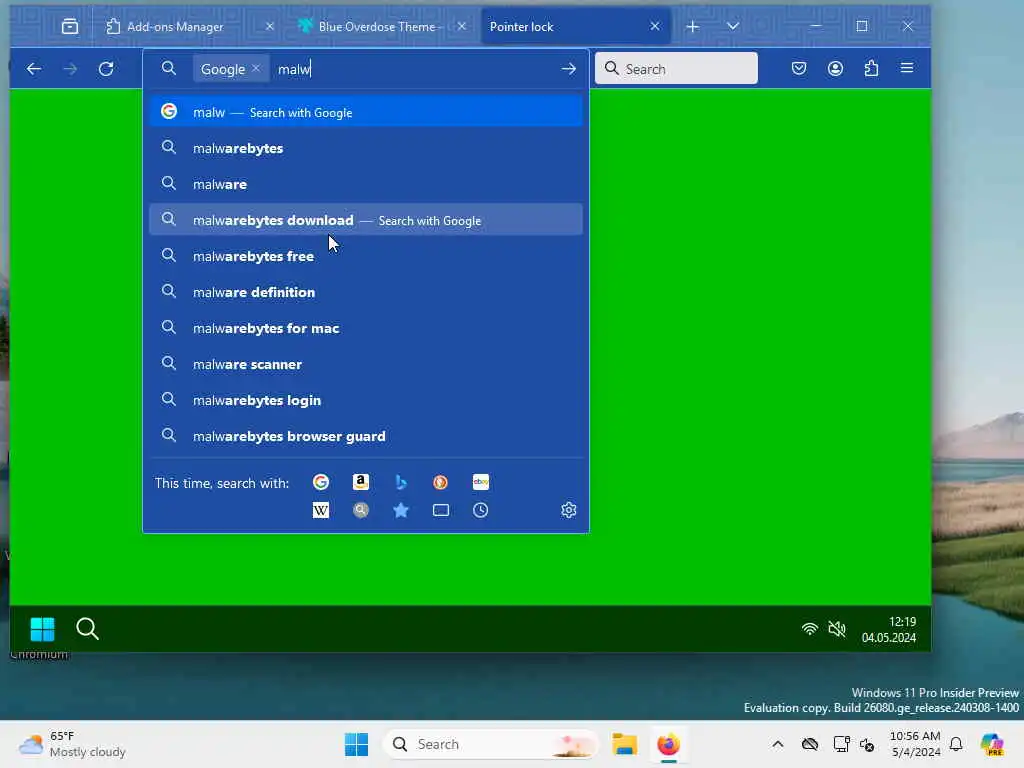Click the Firefox forward arrow button
The height and width of the screenshot is (768, 1024).
70,69
